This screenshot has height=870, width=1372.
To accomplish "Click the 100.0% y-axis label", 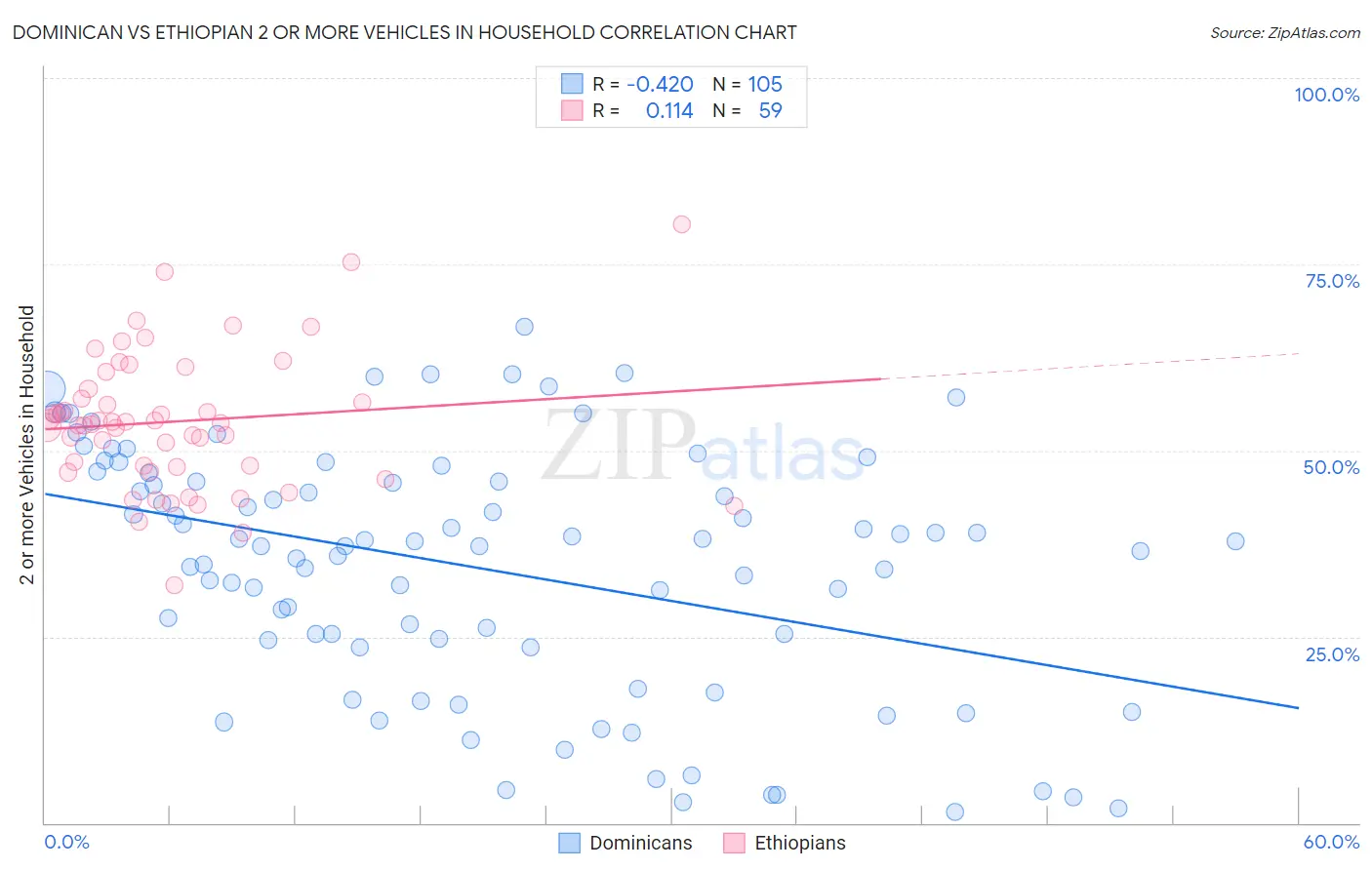I will (x=1326, y=95).
